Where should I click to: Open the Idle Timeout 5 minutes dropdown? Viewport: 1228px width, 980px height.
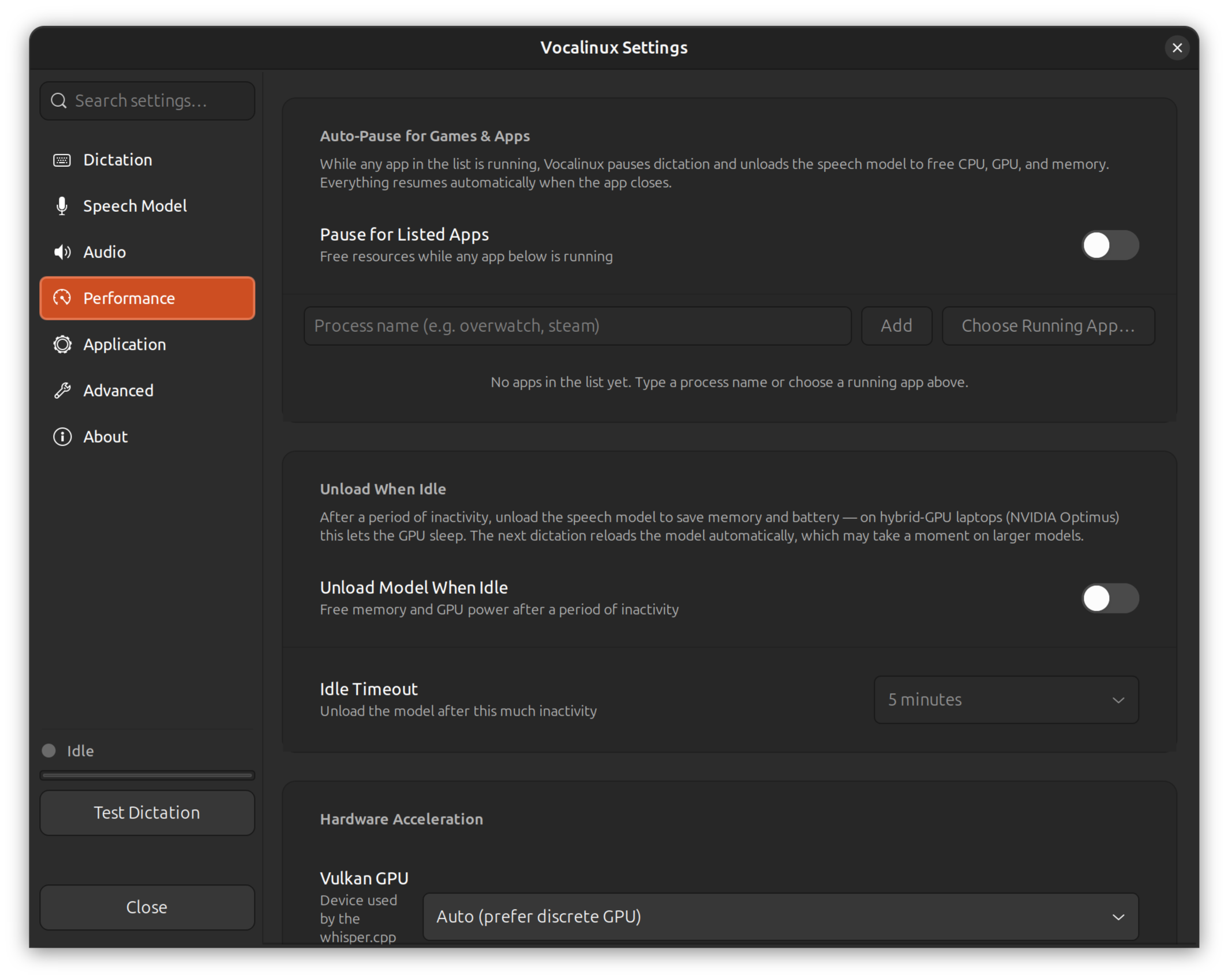point(1006,700)
